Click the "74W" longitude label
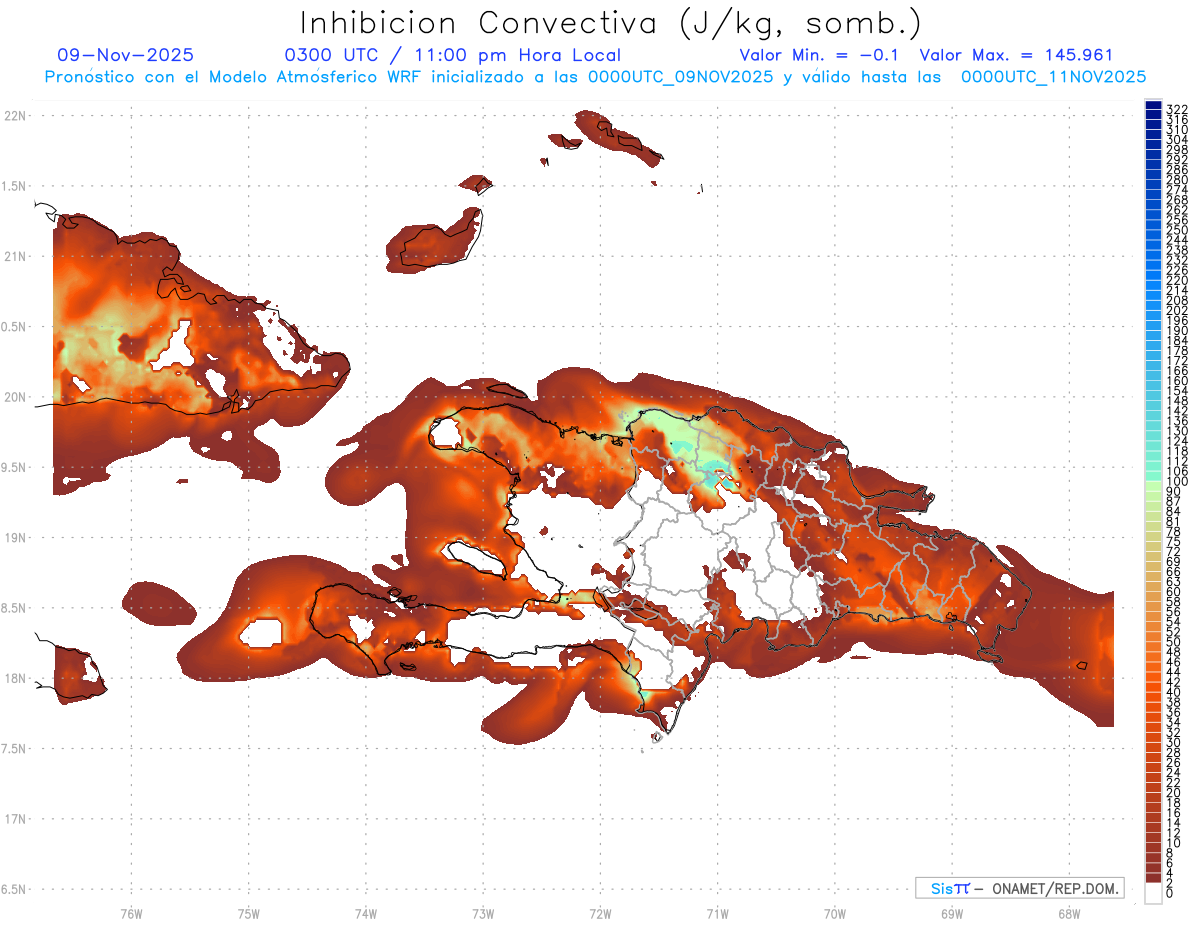 click(x=366, y=912)
